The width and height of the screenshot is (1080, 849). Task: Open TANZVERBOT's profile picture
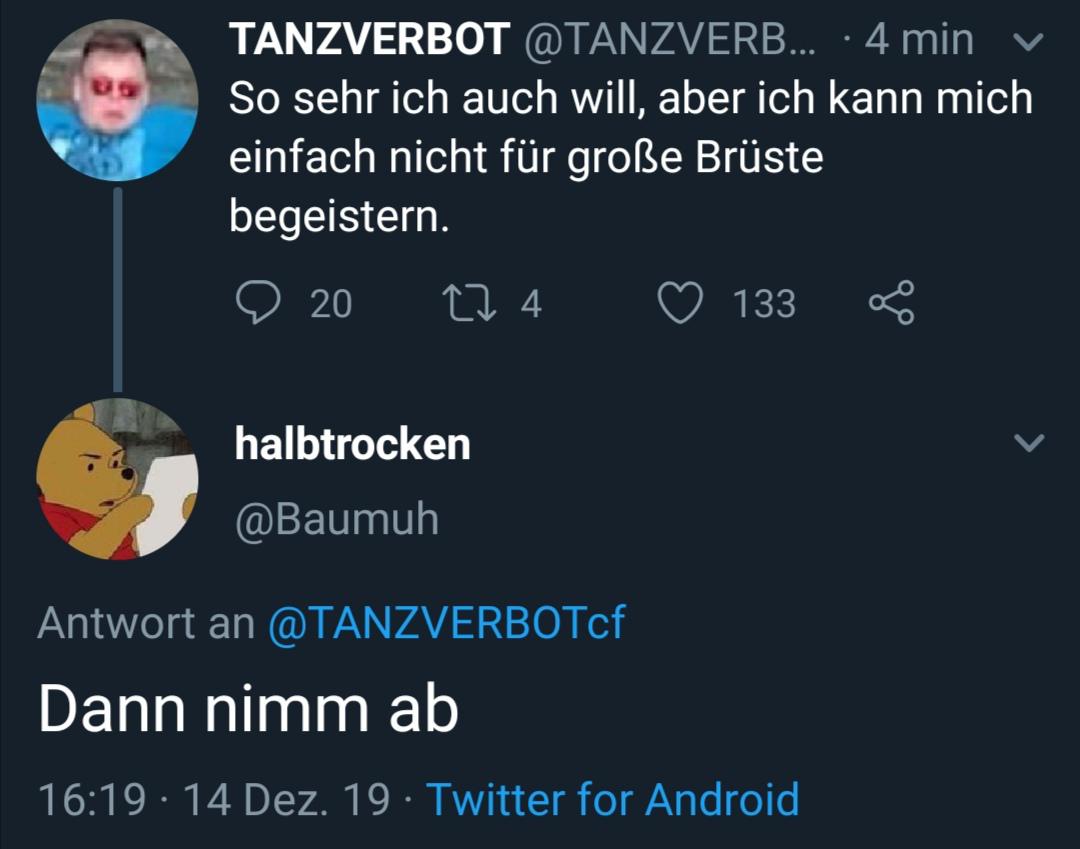click(x=117, y=100)
